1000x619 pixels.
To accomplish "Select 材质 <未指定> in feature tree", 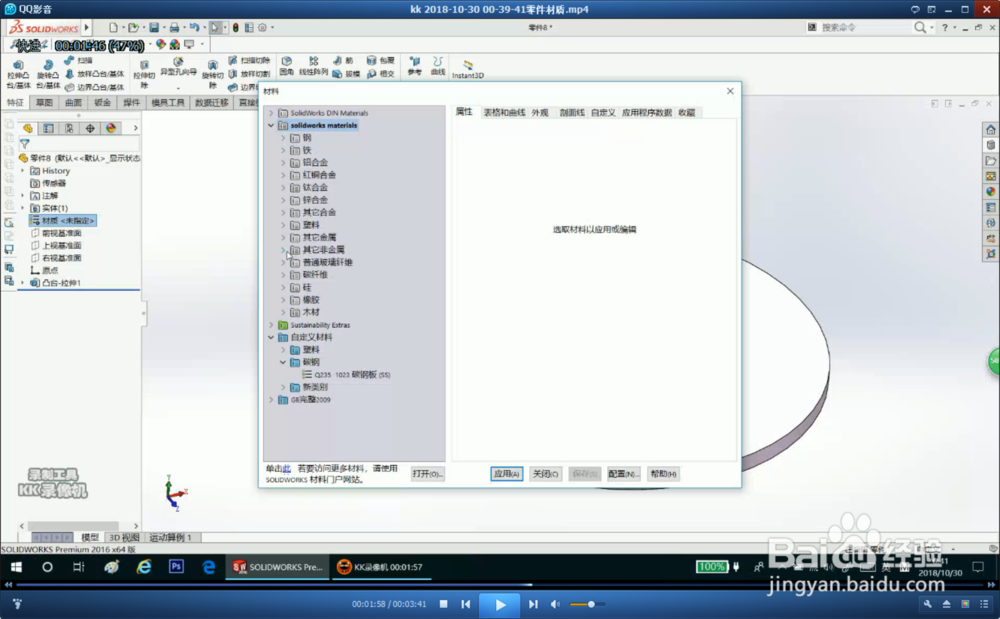I will (63, 221).
